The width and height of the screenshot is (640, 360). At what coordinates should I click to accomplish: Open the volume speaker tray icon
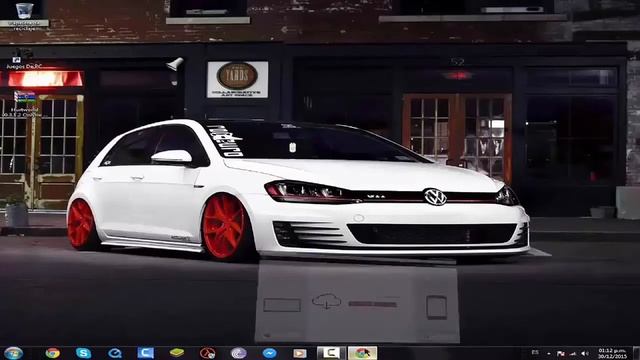tap(585, 353)
